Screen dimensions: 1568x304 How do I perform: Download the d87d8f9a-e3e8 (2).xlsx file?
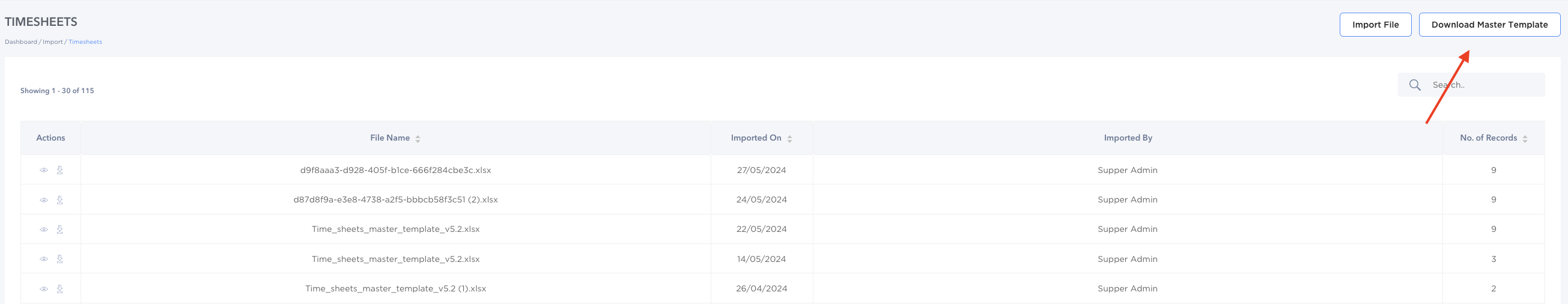(x=59, y=200)
